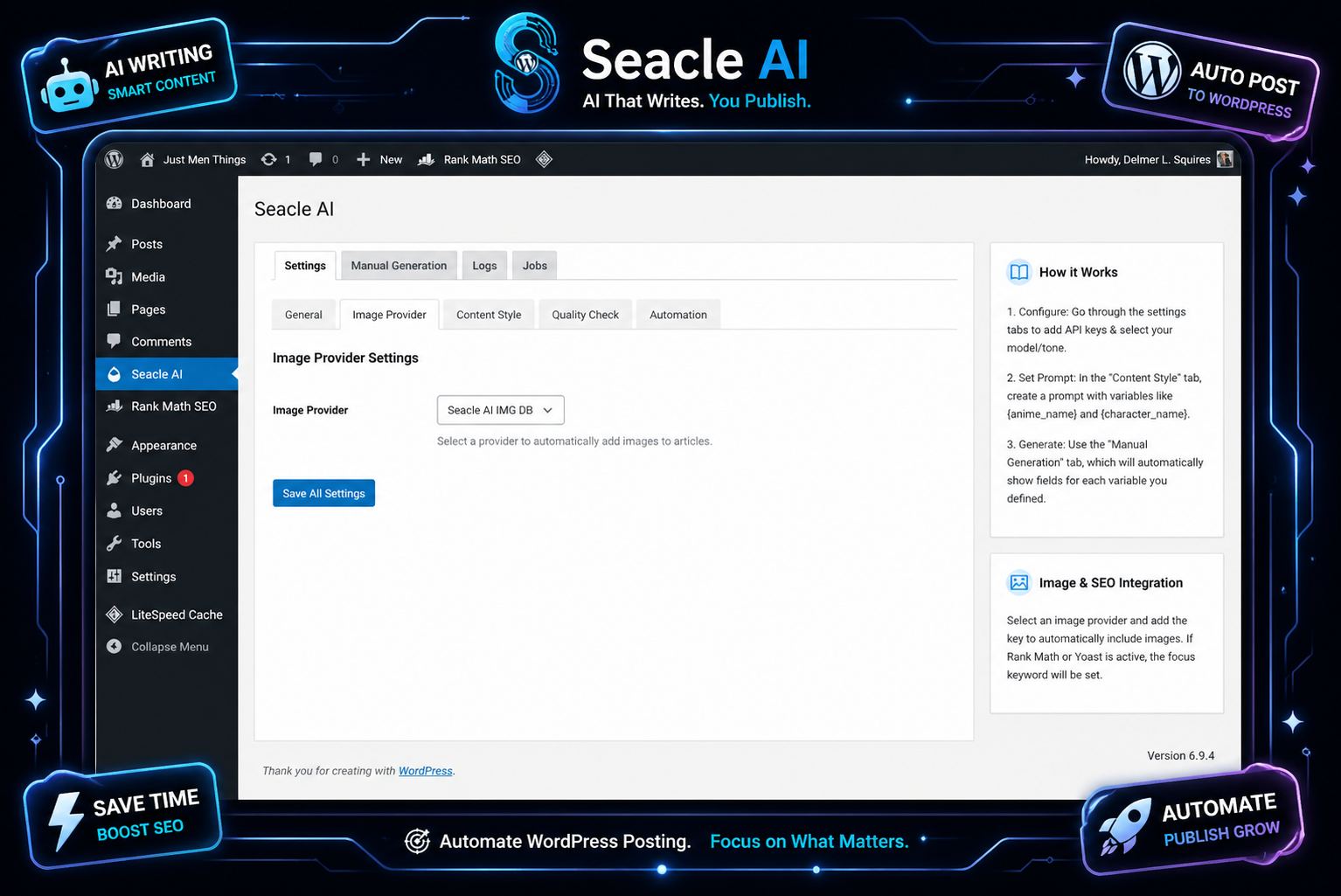
Task: Click the WordPress logo in the admin bar
Action: pyautogui.click(x=114, y=159)
